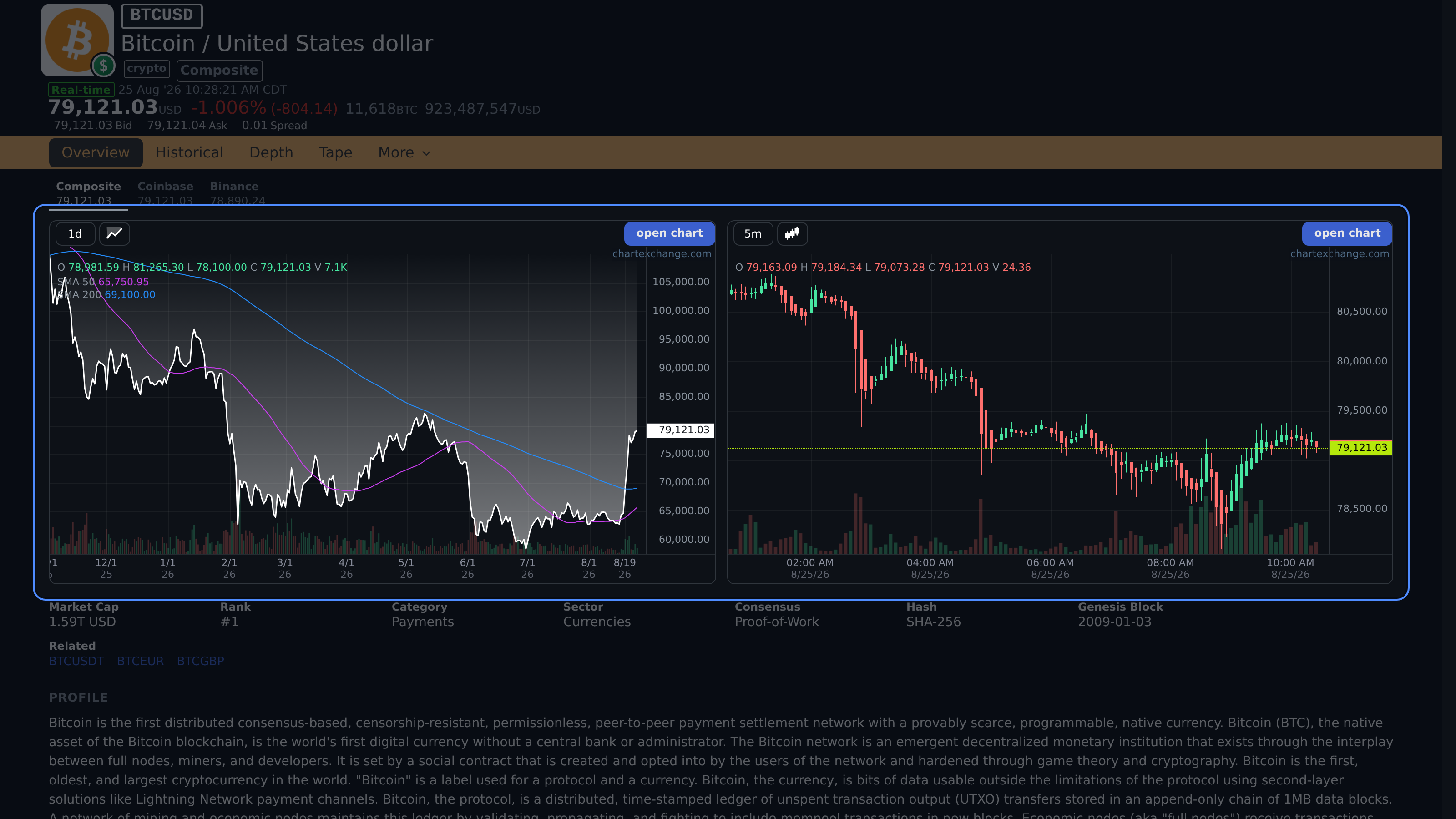Click the yellow-green 79,121.03 price label
This screenshot has width=1456, height=819.
[x=1361, y=448]
